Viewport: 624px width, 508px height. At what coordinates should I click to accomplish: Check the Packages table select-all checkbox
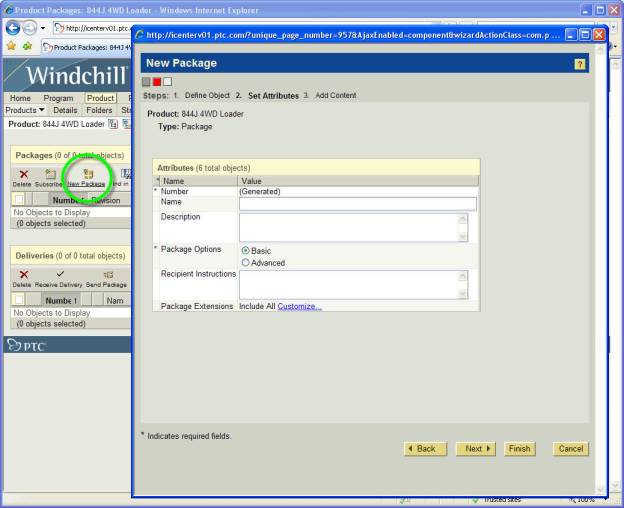point(19,199)
